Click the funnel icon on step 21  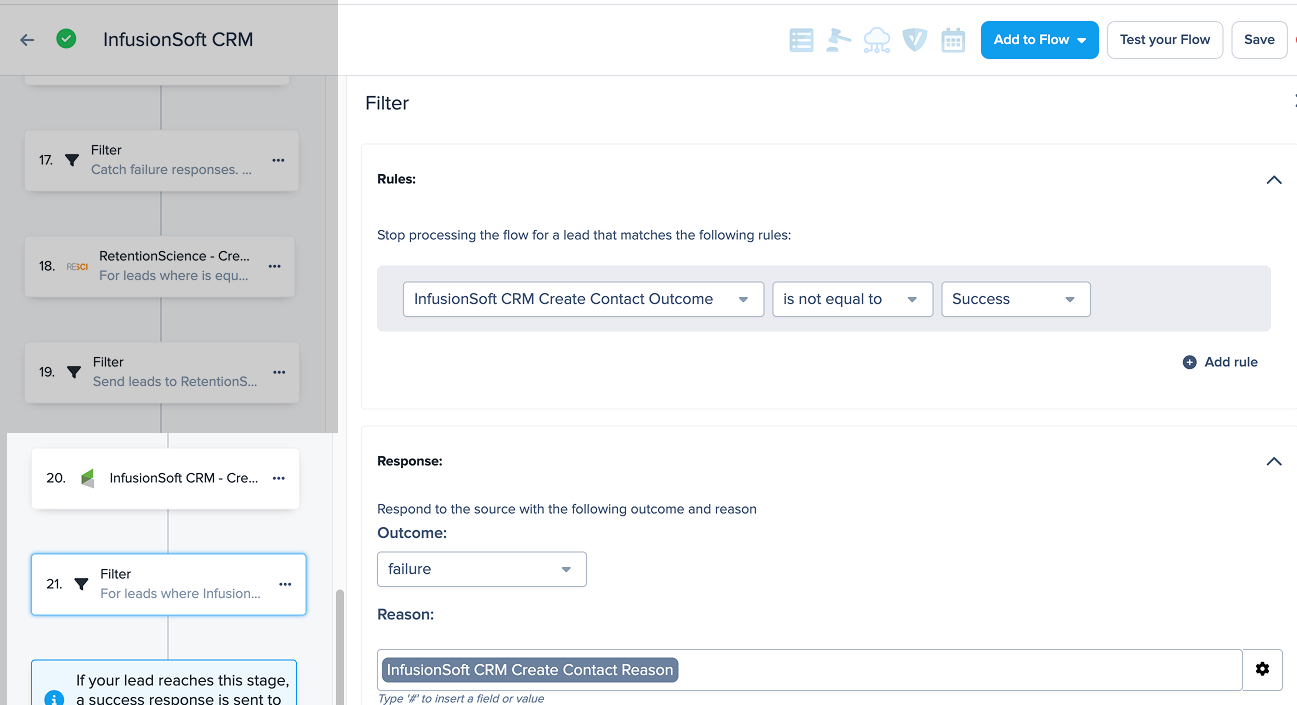(x=81, y=584)
